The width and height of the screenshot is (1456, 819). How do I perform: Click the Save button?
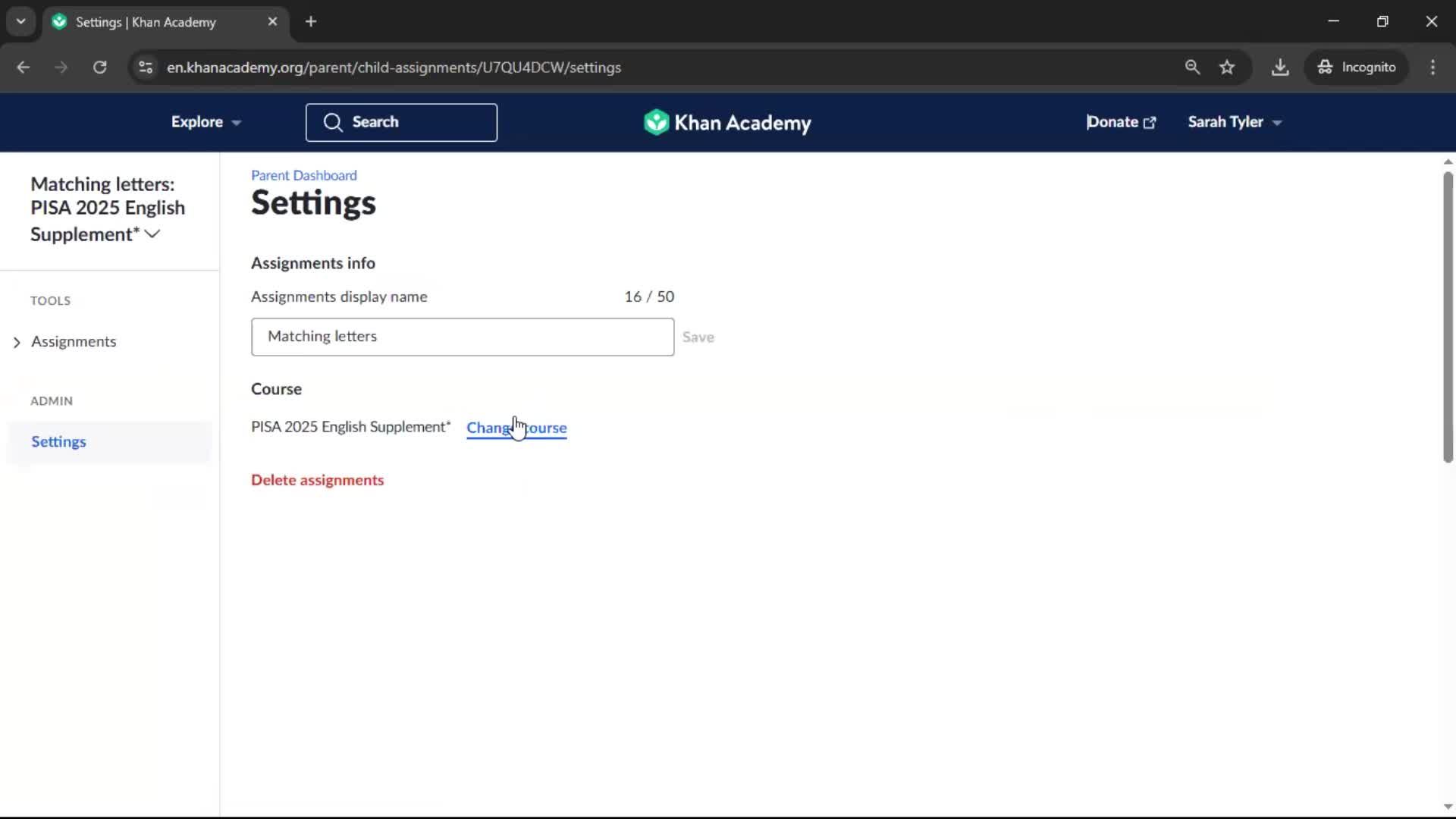[x=698, y=337]
